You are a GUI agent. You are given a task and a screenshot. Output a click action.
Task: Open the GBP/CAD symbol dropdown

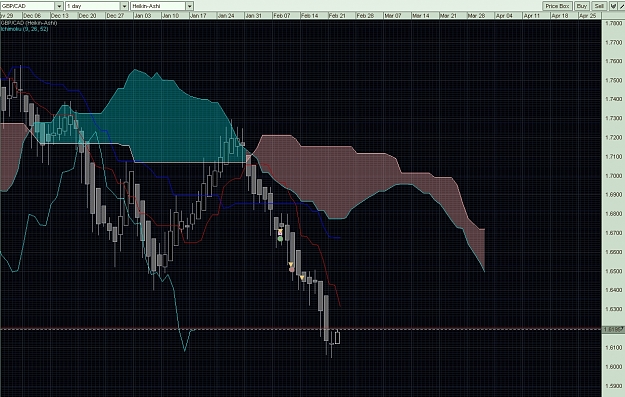(31, 6)
